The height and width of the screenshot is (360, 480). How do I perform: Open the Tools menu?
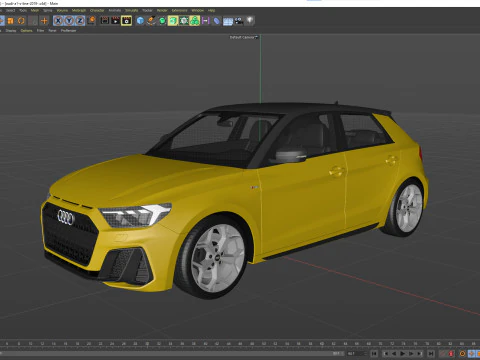pyautogui.click(x=23, y=10)
